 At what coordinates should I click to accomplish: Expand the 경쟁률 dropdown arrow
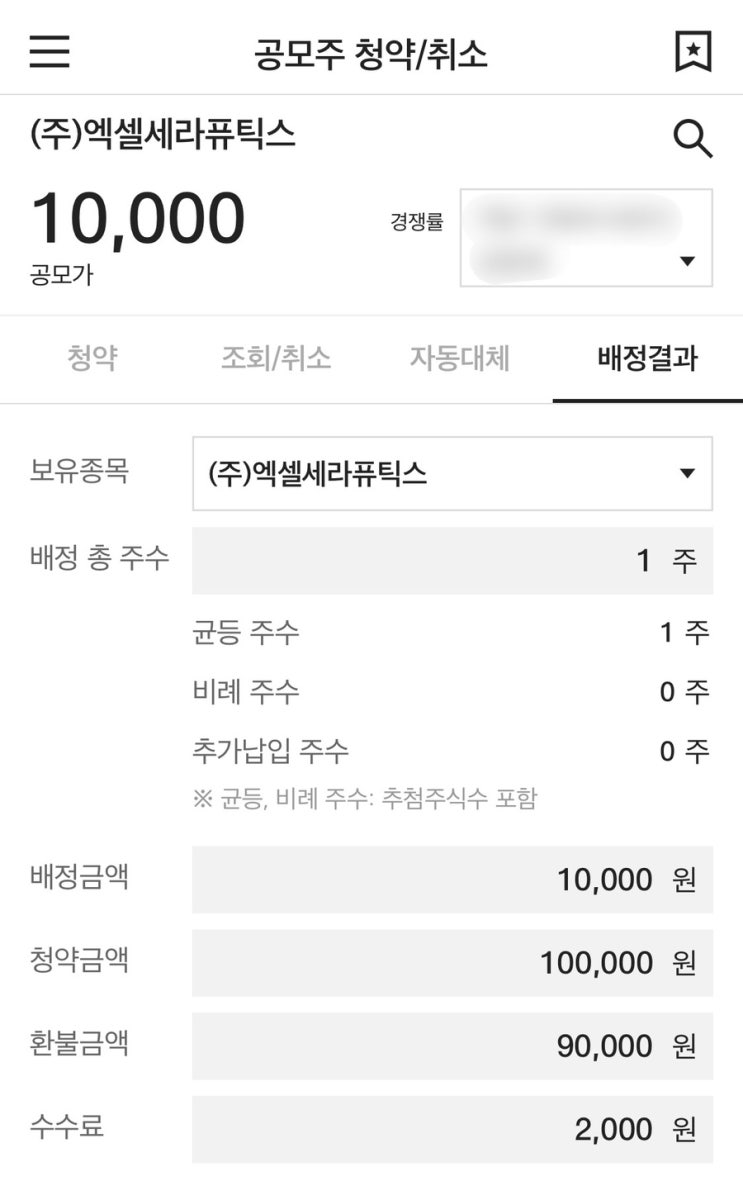pyautogui.click(x=686, y=261)
